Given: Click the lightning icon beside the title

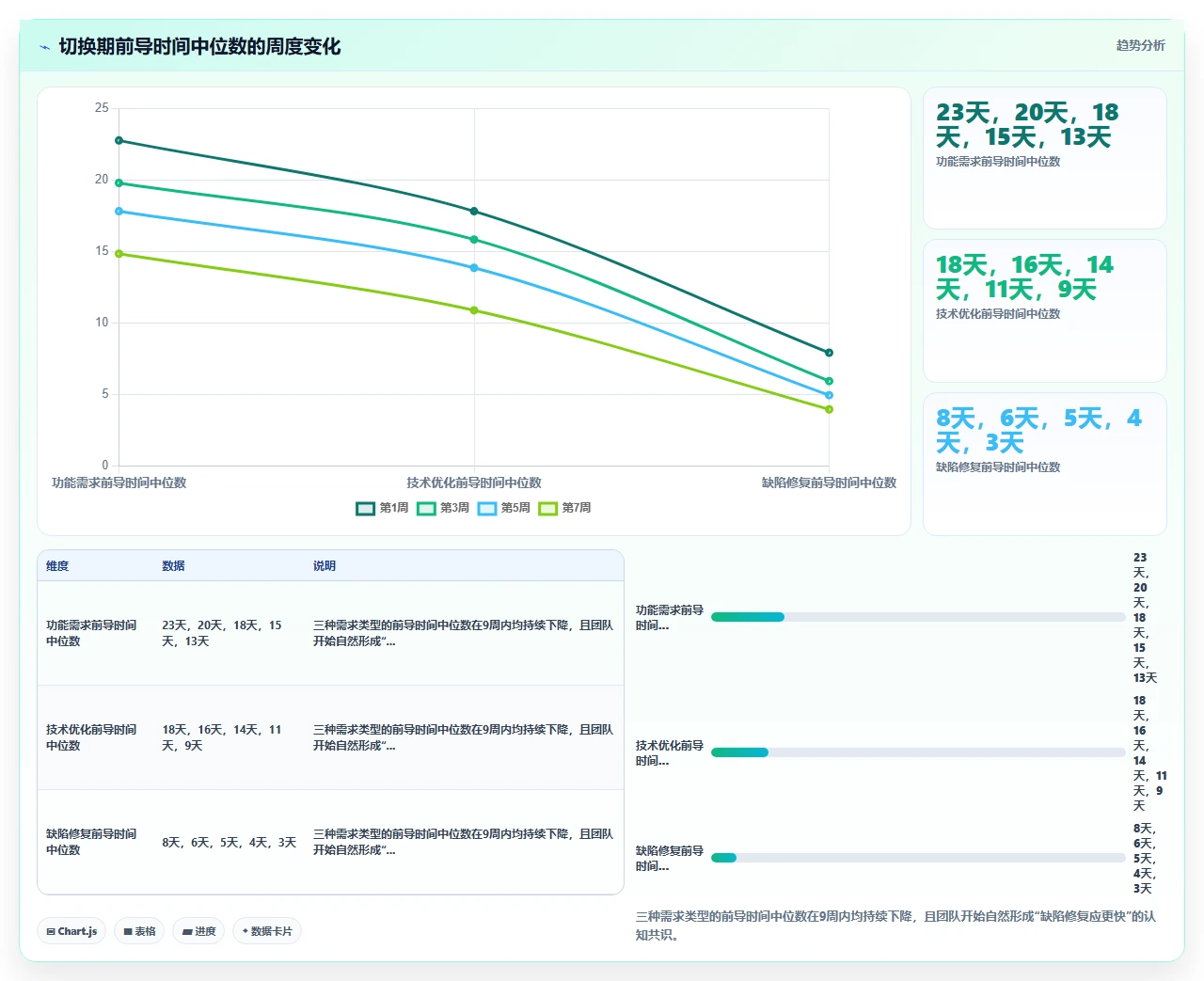Looking at the screenshot, I should pos(44,47).
